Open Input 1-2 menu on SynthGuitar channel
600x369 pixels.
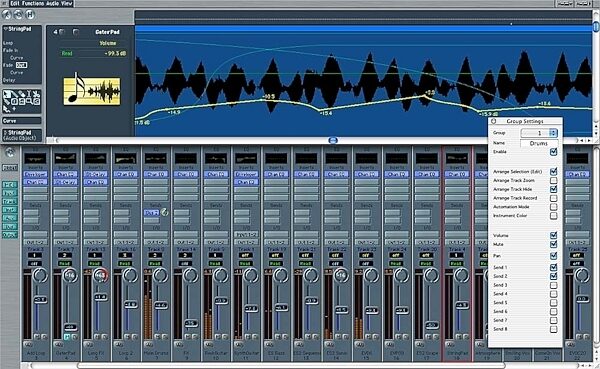(x=246, y=234)
